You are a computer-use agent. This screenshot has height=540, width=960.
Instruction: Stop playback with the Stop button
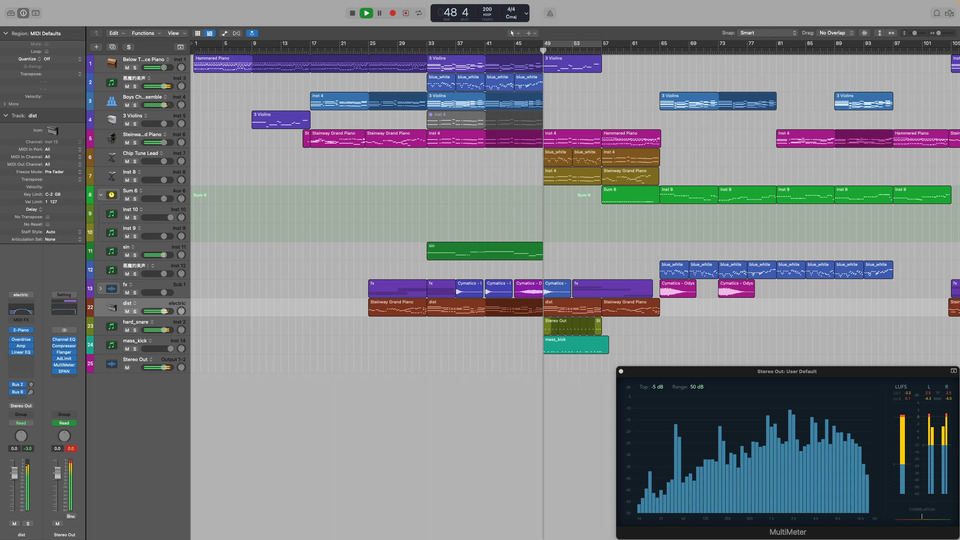pos(352,13)
